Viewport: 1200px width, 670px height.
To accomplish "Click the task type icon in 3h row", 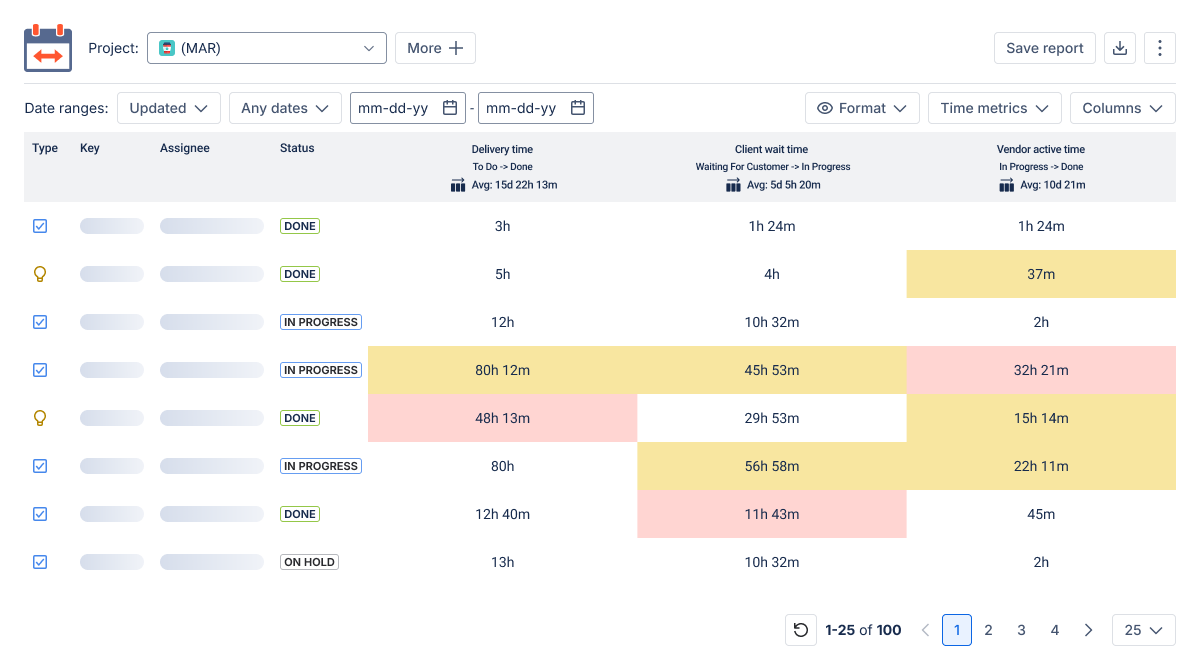I will [x=40, y=226].
